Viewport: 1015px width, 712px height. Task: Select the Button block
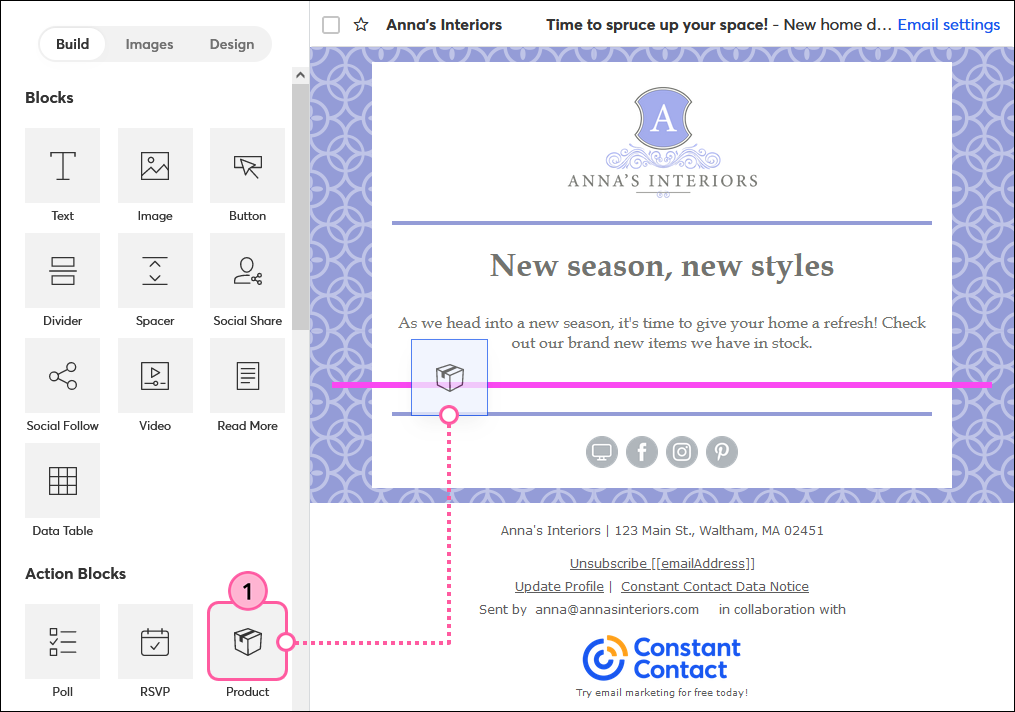click(247, 166)
